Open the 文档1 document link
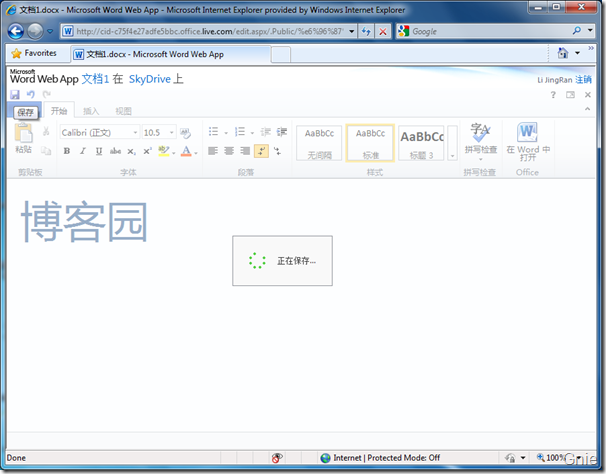This screenshot has height=474, width=606. (95, 79)
